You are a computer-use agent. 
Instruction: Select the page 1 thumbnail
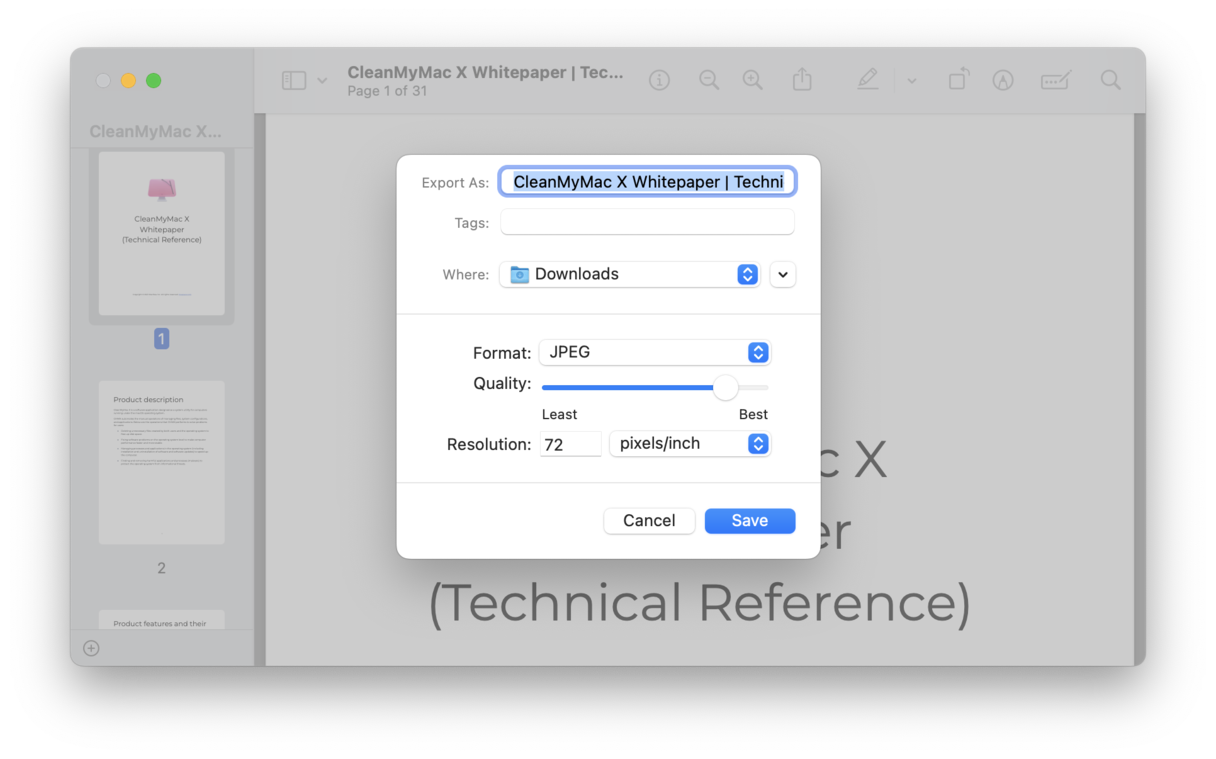(162, 234)
